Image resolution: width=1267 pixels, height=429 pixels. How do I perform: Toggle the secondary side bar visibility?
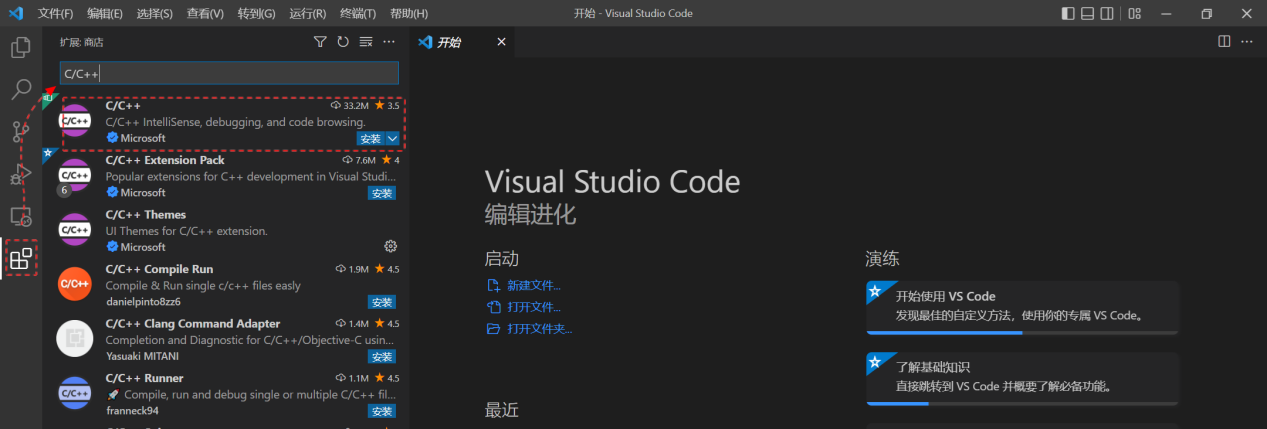point(1107,13)
